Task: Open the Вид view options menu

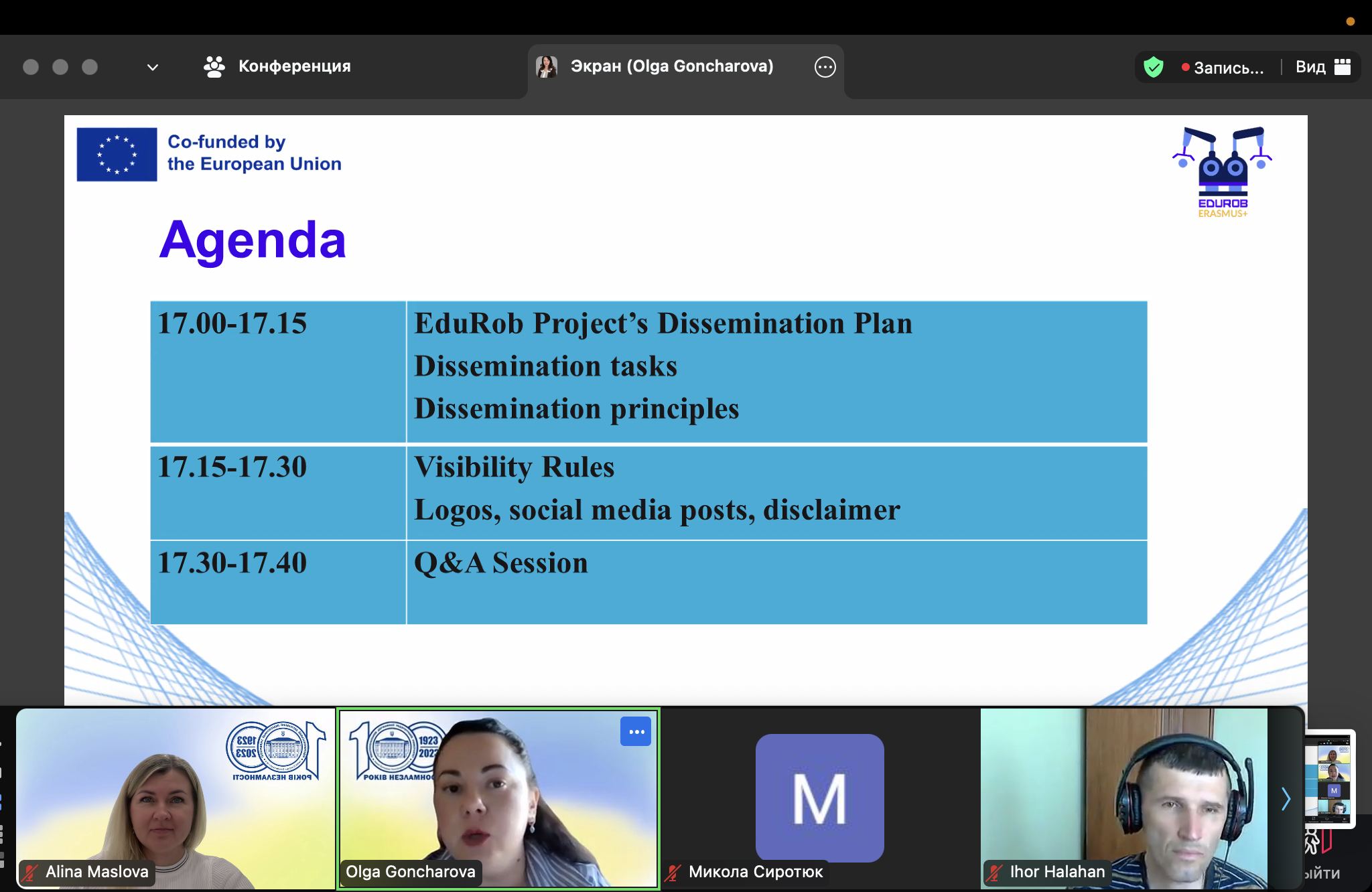Action: point(1310,67)
